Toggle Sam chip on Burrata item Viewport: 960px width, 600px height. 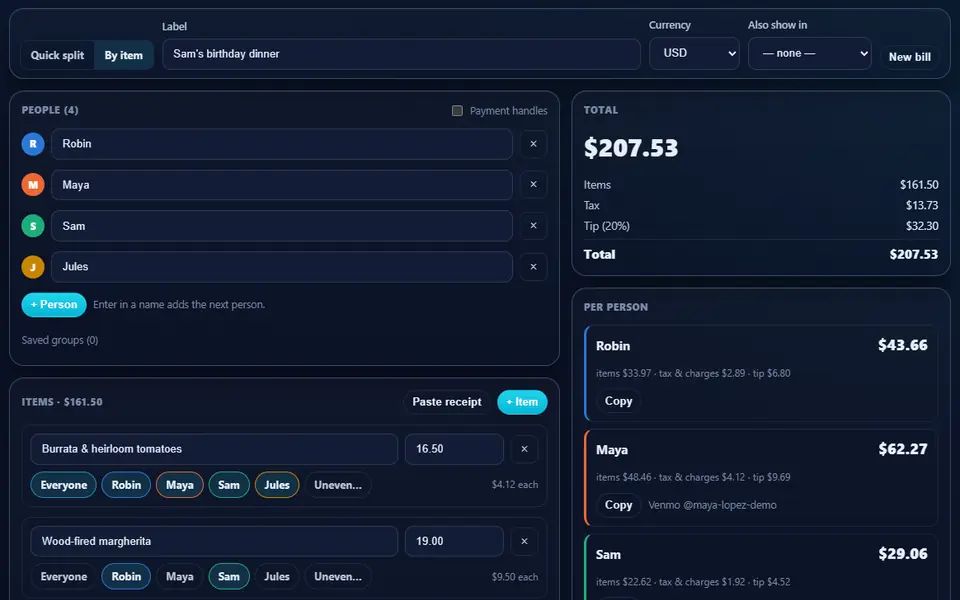point(229,485)
